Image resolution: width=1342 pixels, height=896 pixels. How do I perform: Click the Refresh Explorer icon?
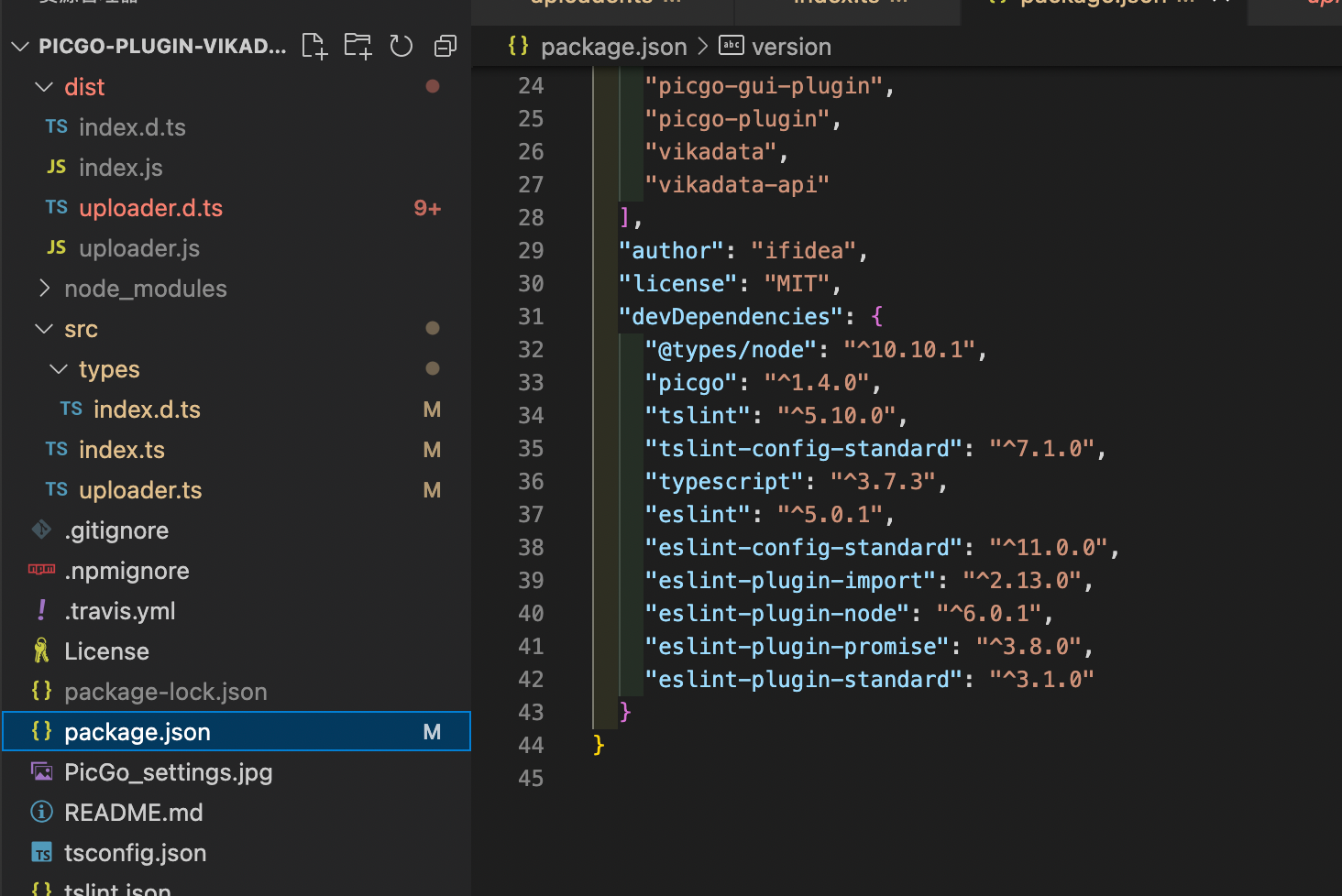(401, 45)
